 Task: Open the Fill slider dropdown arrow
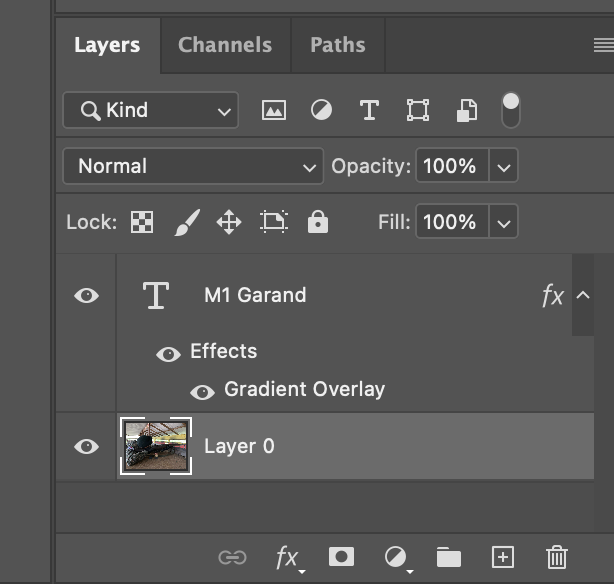(504, 222)
